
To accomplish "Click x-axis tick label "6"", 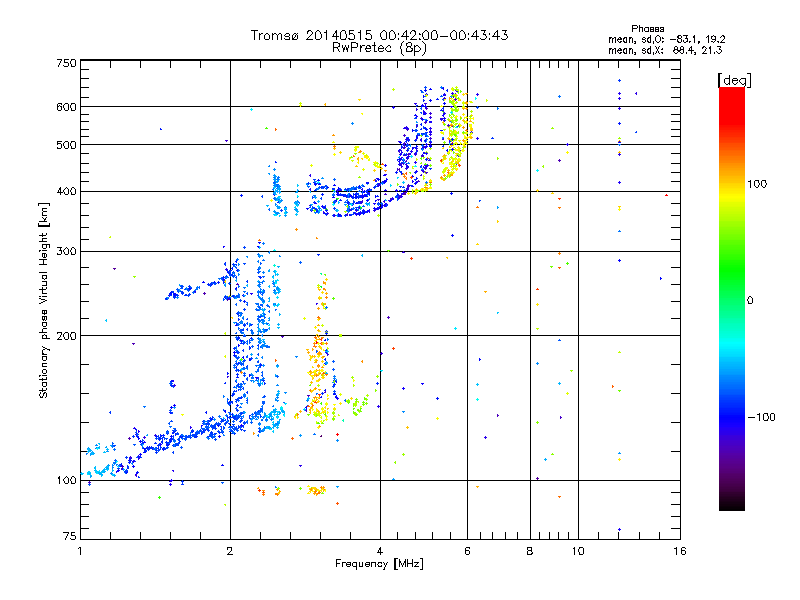I will (467, 551).
